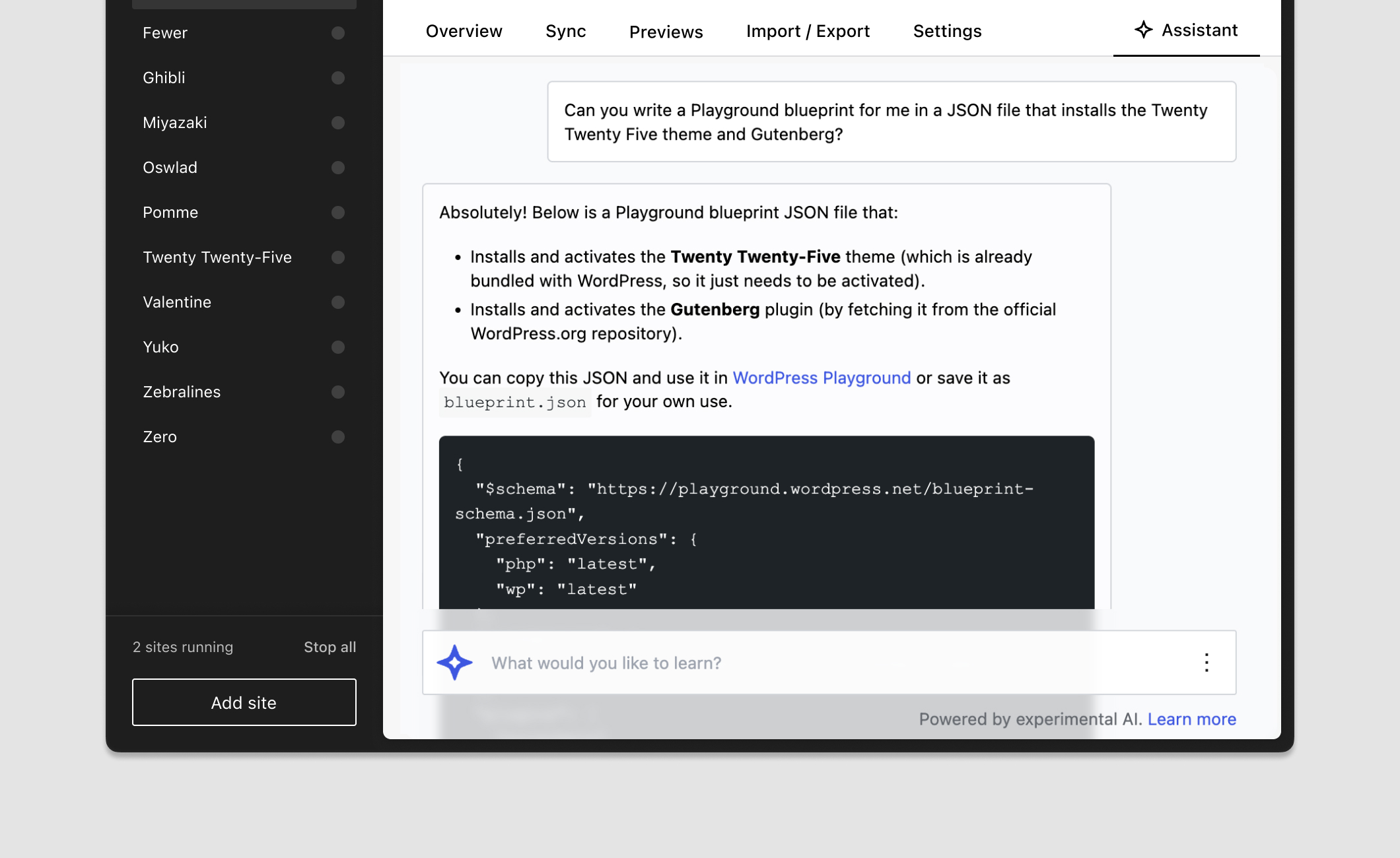Click the blue sparkle icon in chat input

tap(454, 663)
